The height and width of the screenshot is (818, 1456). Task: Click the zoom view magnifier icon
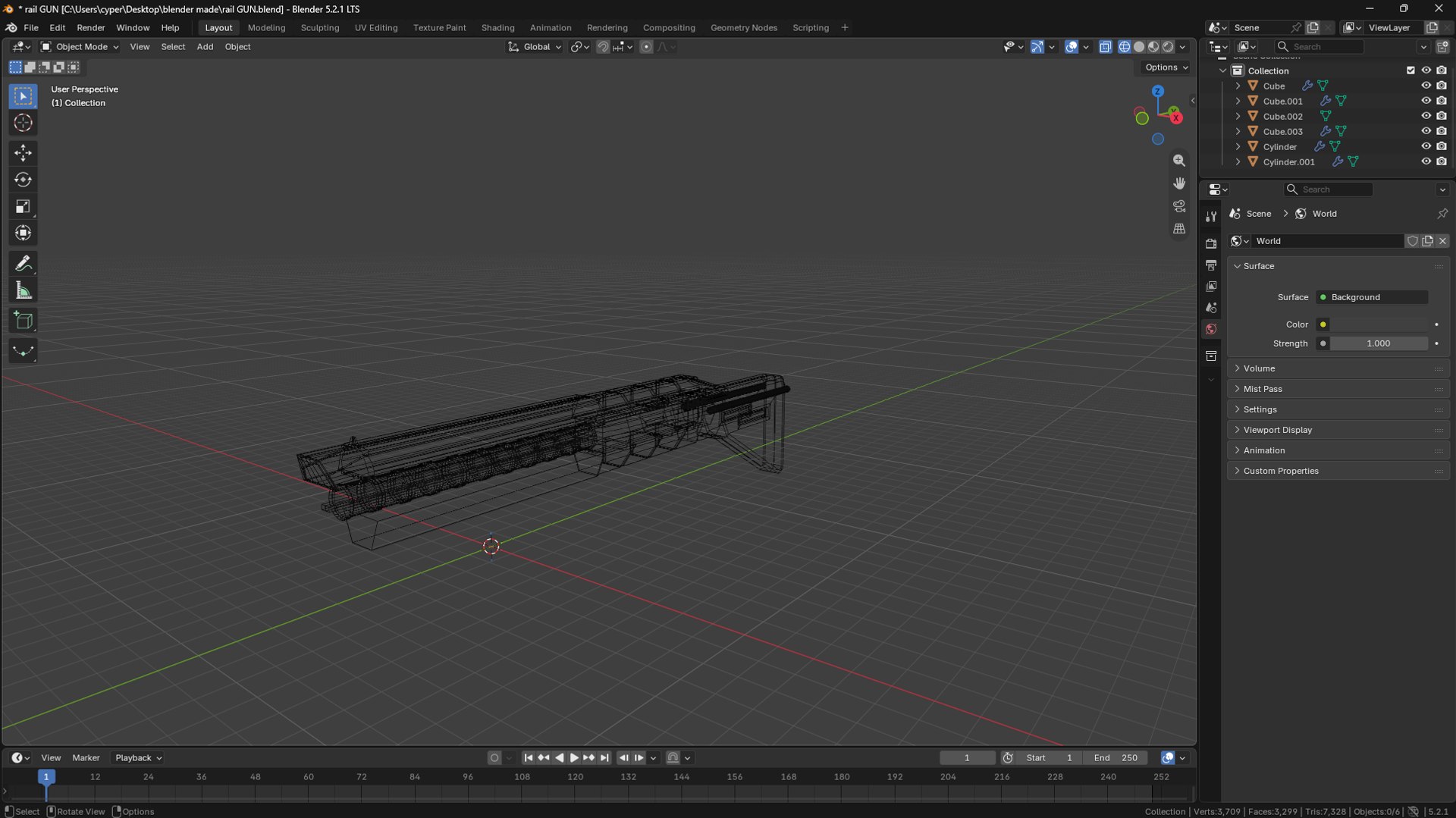pos(1179,161)
